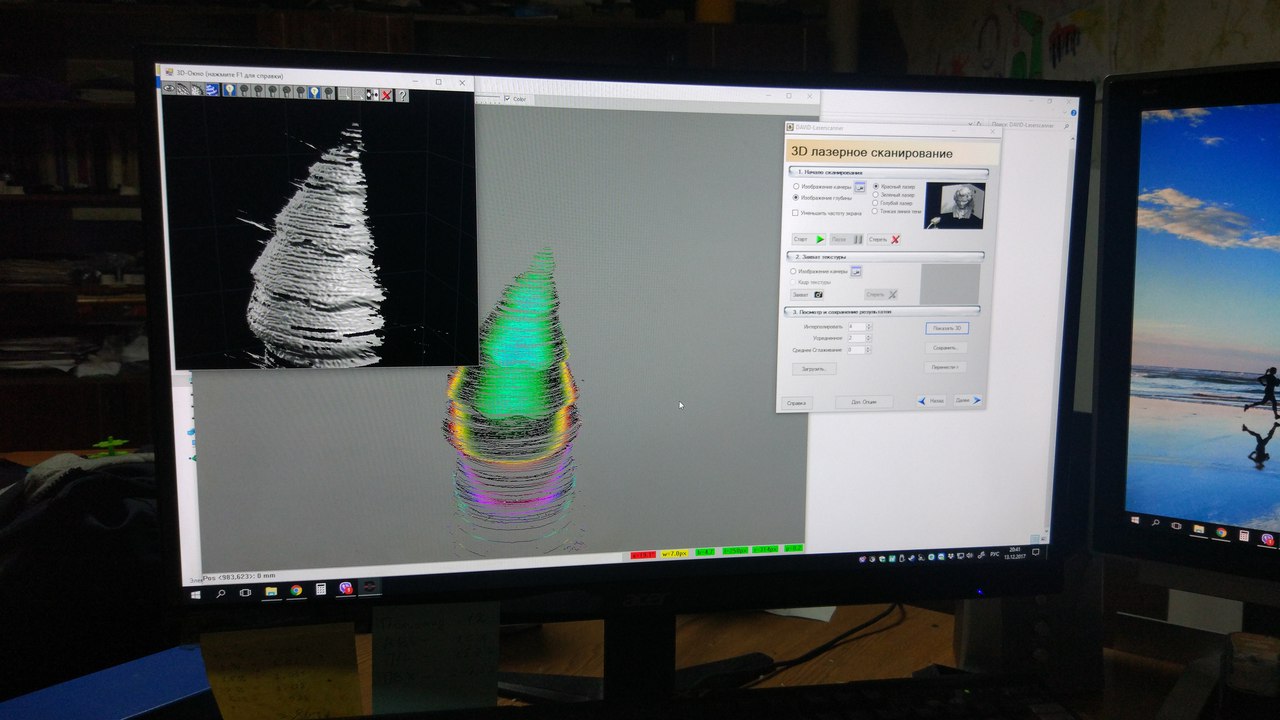Enable the Уменьшить частоту экрана checkbox
Viewport: 1280px width, 720px height.
[796, 212]
